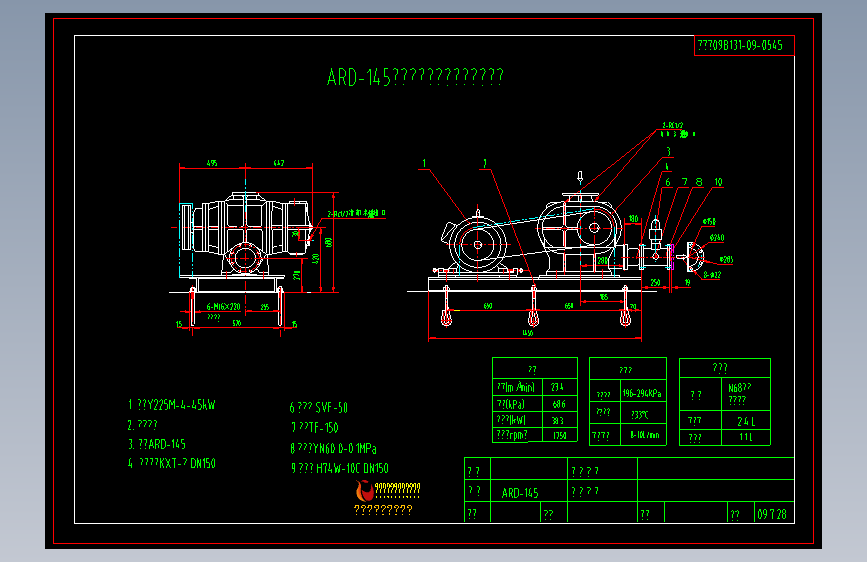Click legend item '3. ??ARD-145'

(x=157, y=444)
